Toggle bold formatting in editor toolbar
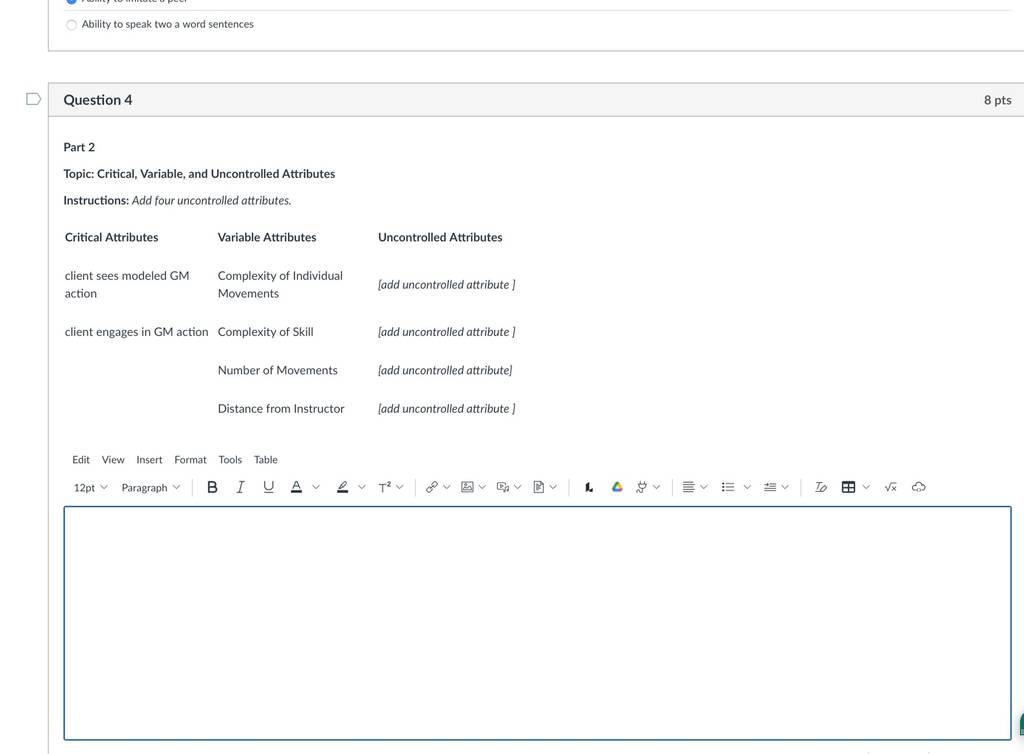The image size is (1024, 754). [212, 487]
